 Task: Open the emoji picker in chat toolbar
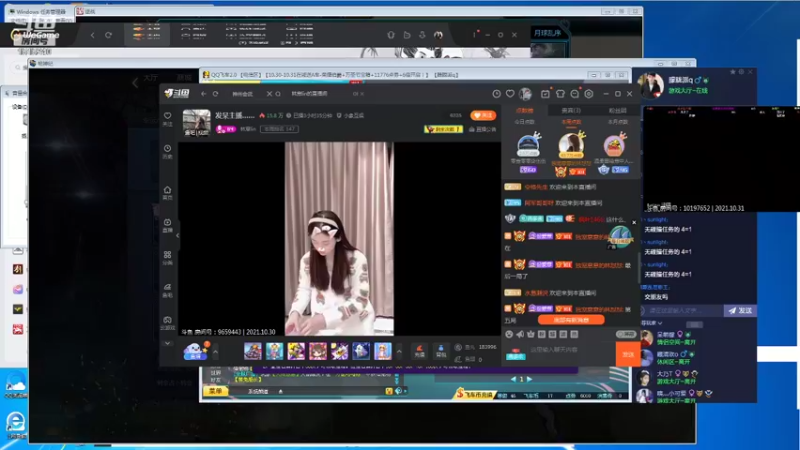coord(509,334)
